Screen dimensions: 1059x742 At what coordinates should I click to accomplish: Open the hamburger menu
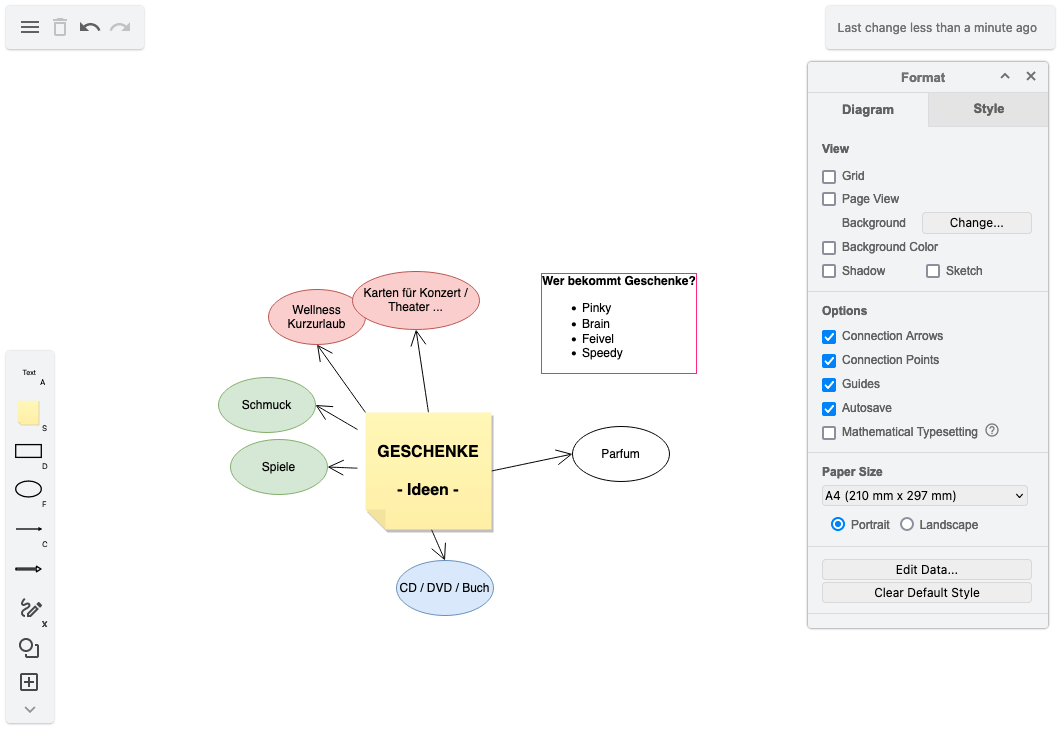[x=30, y=27]
